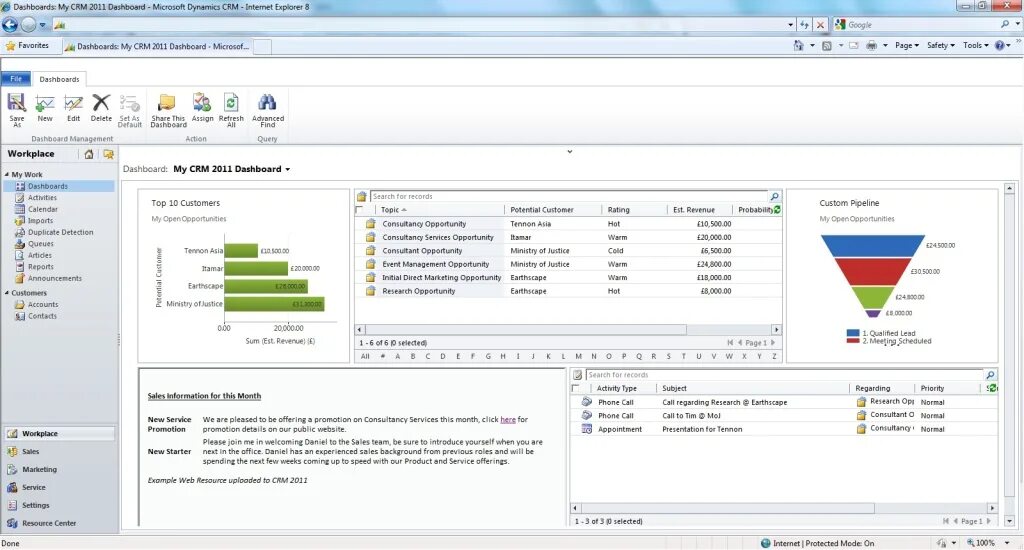
Task: Click the 'here' promotion link
Action: click(x=507, y=419)
